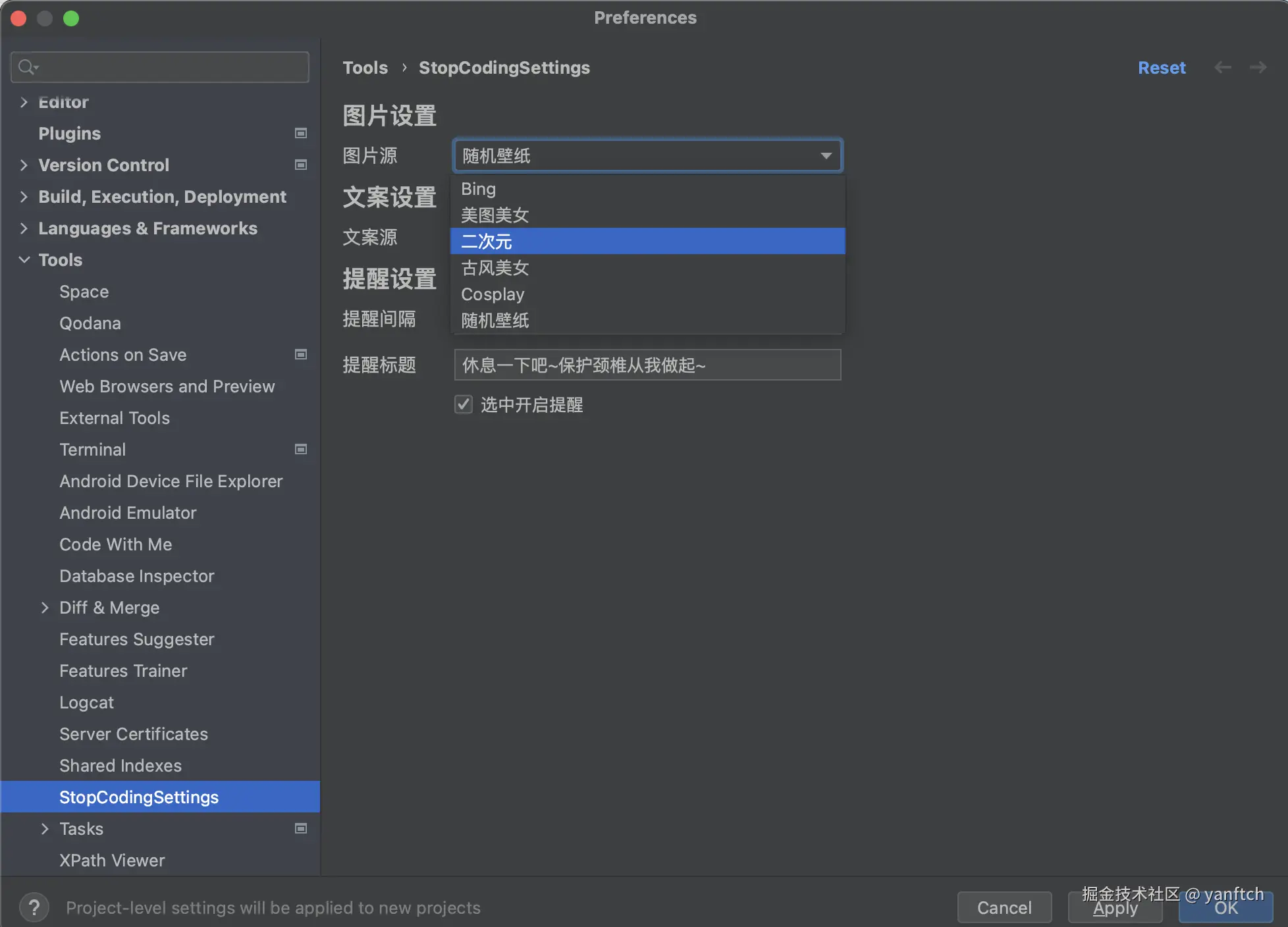
Task: Click the forward navigation arrow
Action: (1258, 67)
